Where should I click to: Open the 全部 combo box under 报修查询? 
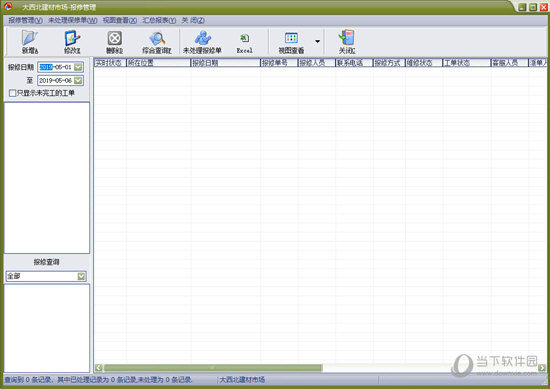pyautogui.click(x=46, y=276)
